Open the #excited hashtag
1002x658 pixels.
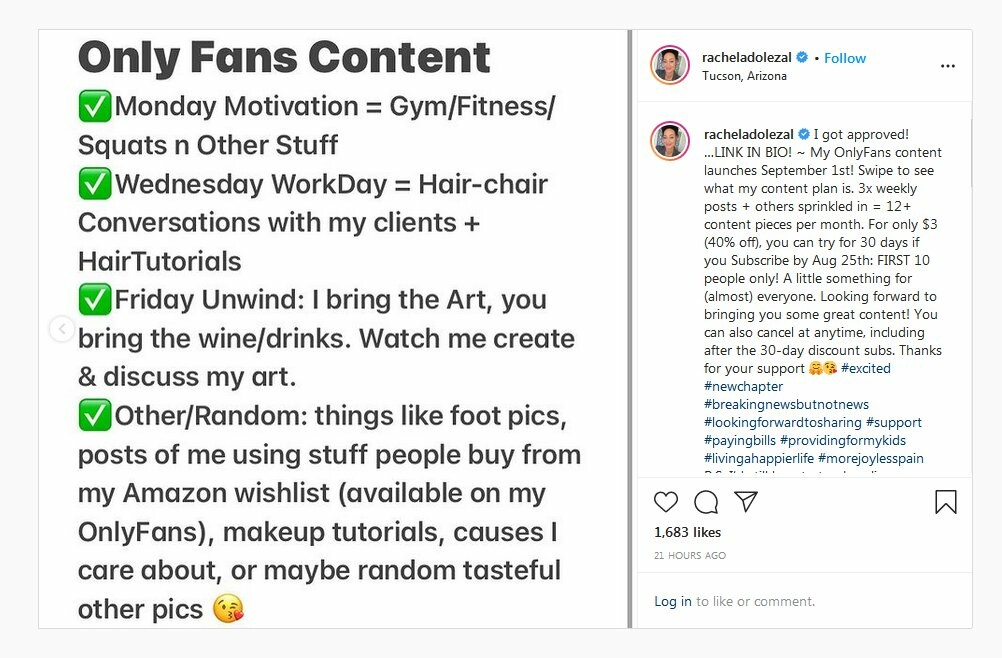pyautogui.click(x=866, y=368)
